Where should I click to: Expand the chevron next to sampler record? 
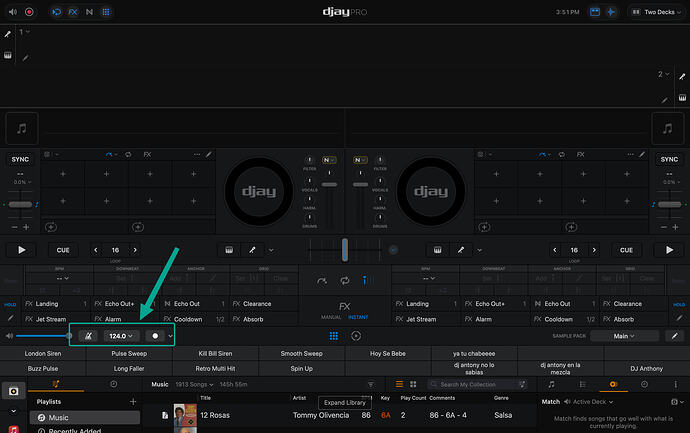(170, 336)
